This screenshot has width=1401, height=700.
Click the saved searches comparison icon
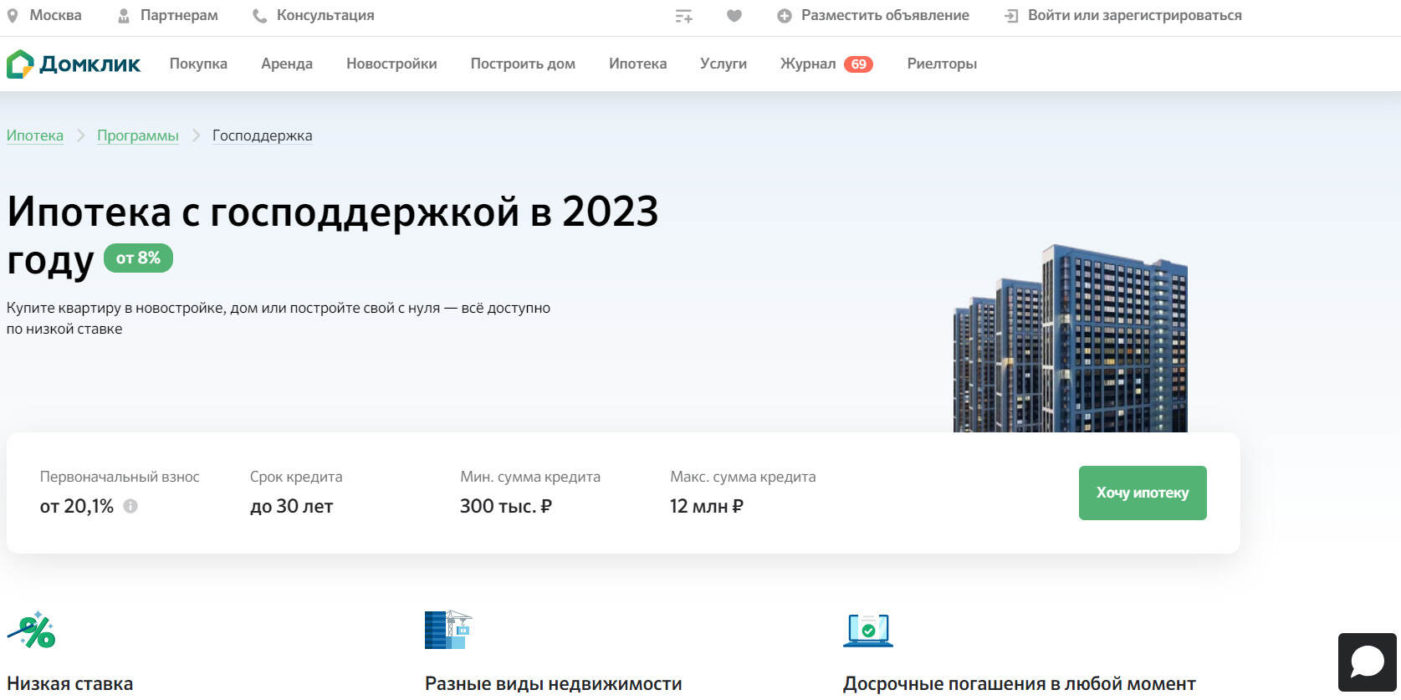685,15
